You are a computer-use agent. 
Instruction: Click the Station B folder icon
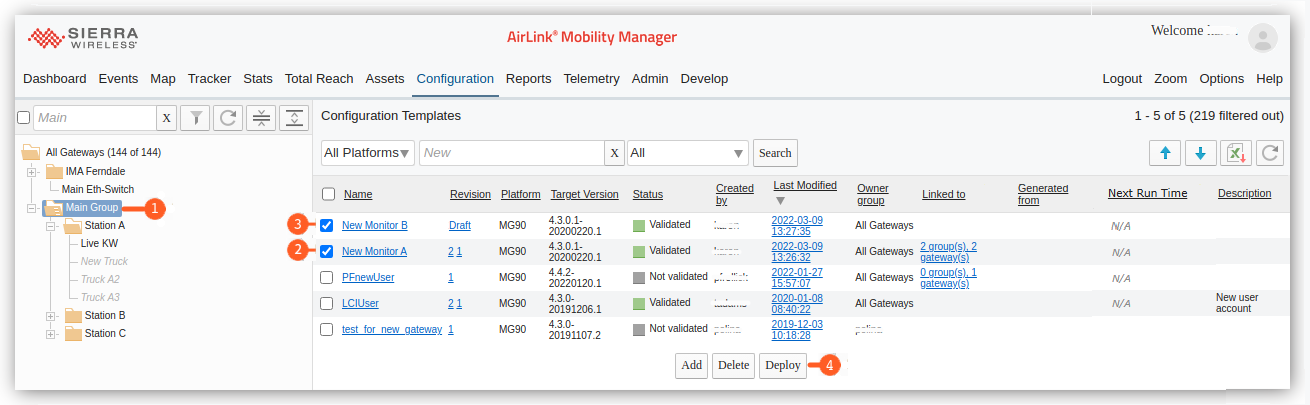[73, 315]
